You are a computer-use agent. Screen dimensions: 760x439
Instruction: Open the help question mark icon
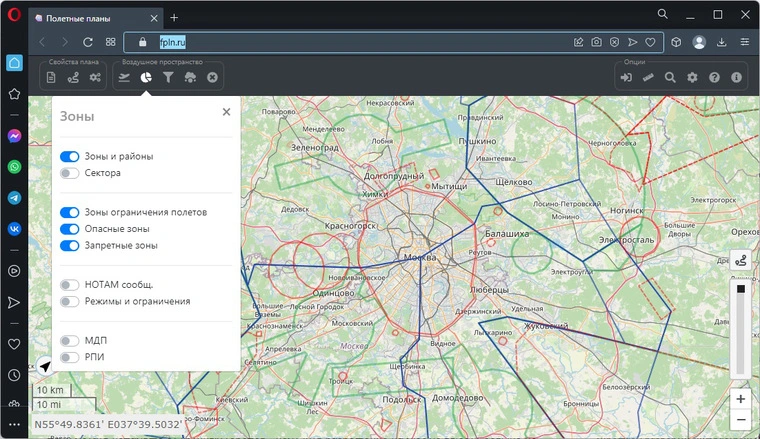click(x=714, y=77)
